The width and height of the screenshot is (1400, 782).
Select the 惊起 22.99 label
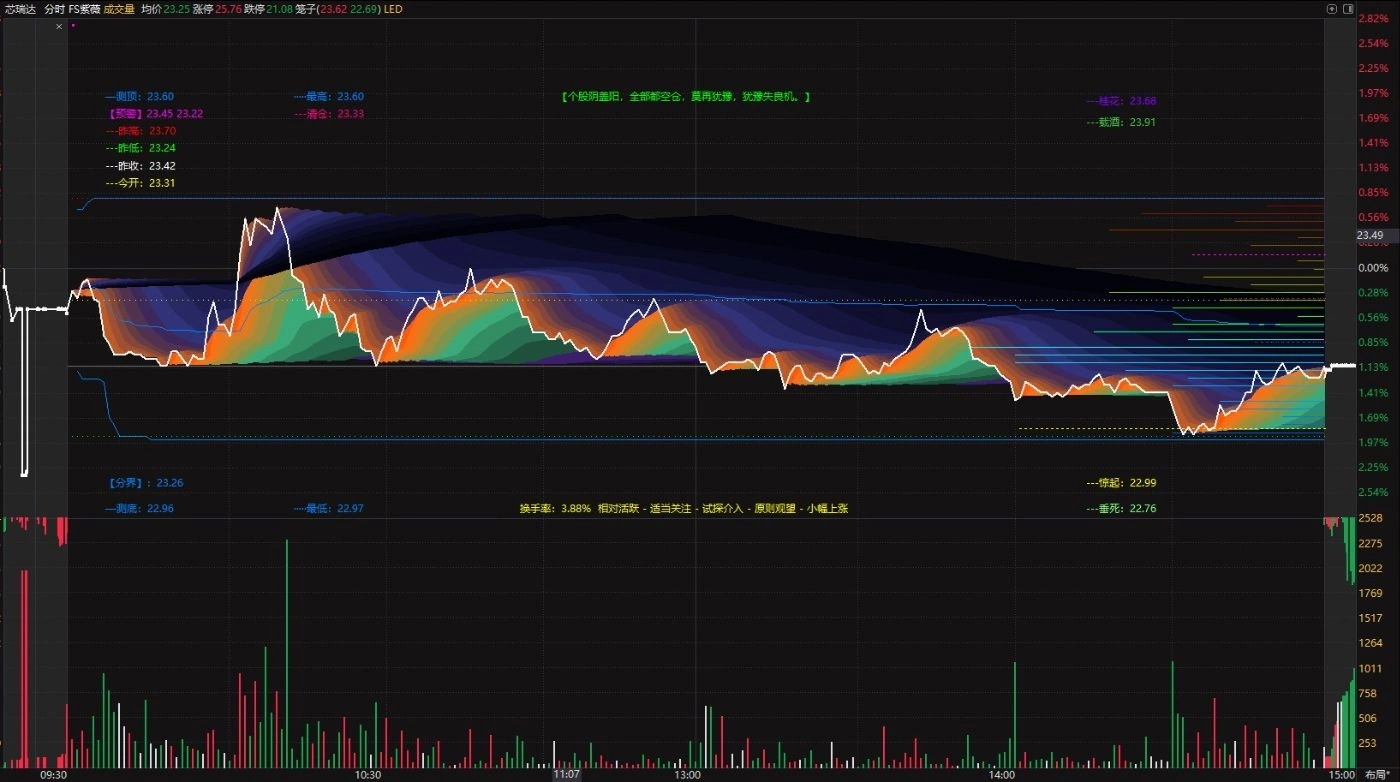pos(1121,482)
